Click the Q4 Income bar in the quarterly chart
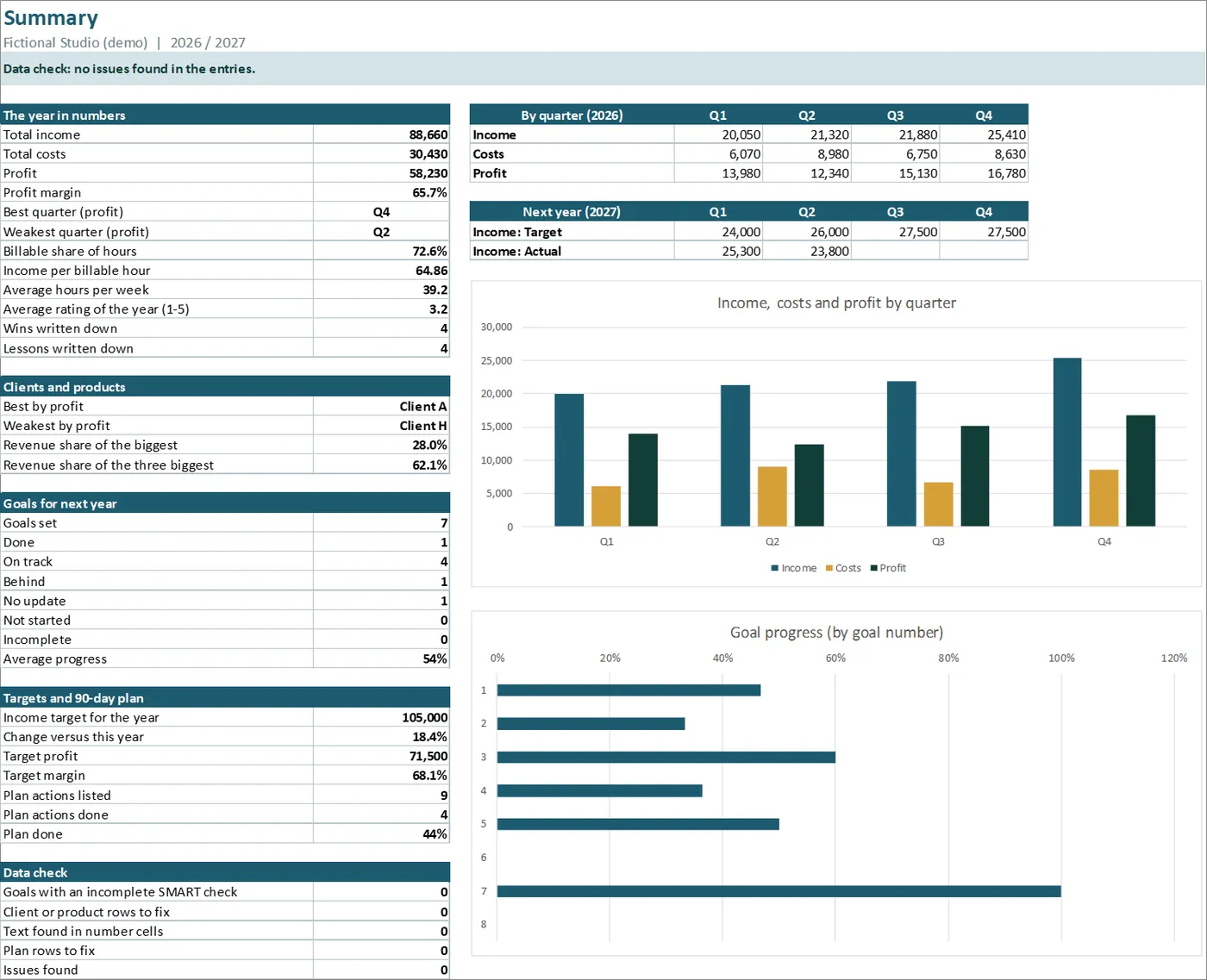The image size is (1207, 980). [x=1067, y=442]
